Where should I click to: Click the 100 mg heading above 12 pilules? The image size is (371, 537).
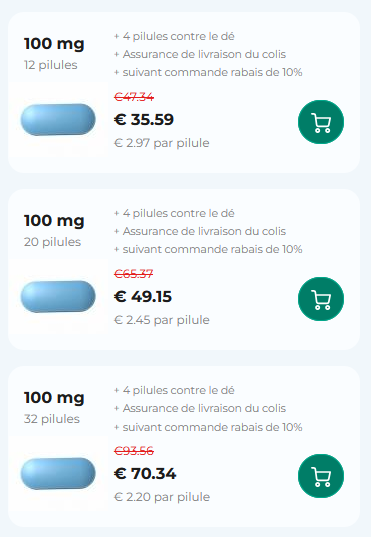(54, 44)
